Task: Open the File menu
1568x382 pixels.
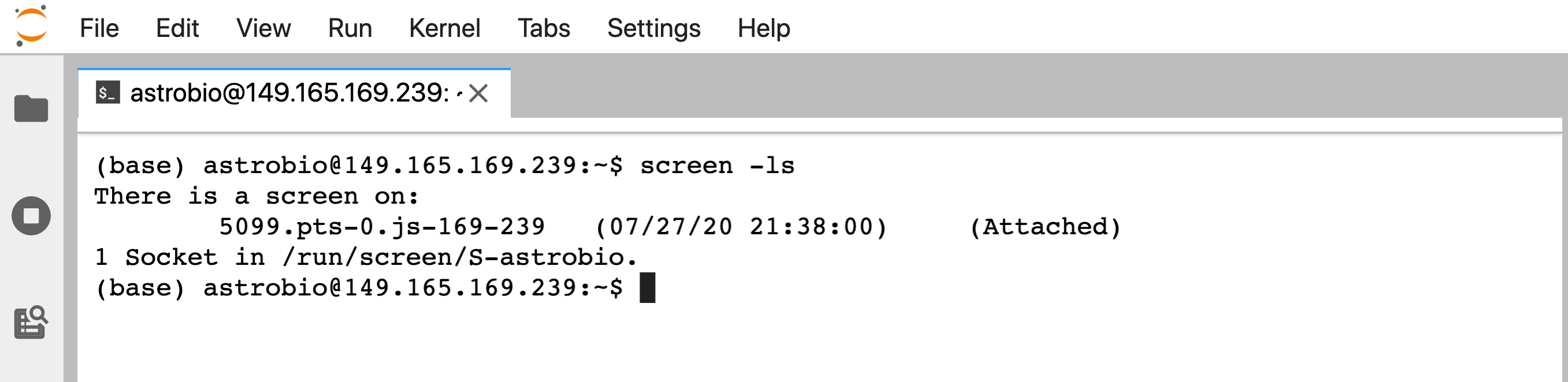Action: point(99,28)
